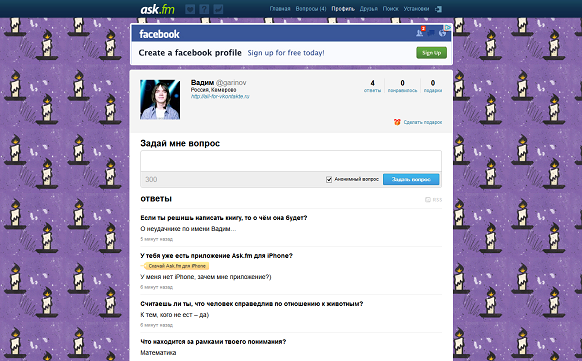Click the checkmark answers icon in header
Screen dimensions: 582x361
218,9
